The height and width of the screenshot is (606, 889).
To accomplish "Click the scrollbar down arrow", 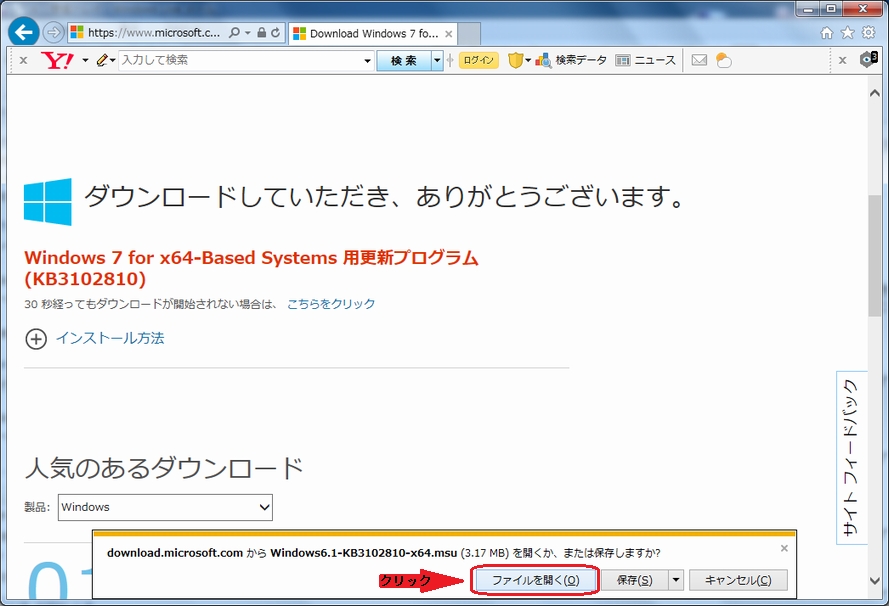I will (x=874, y=580).
